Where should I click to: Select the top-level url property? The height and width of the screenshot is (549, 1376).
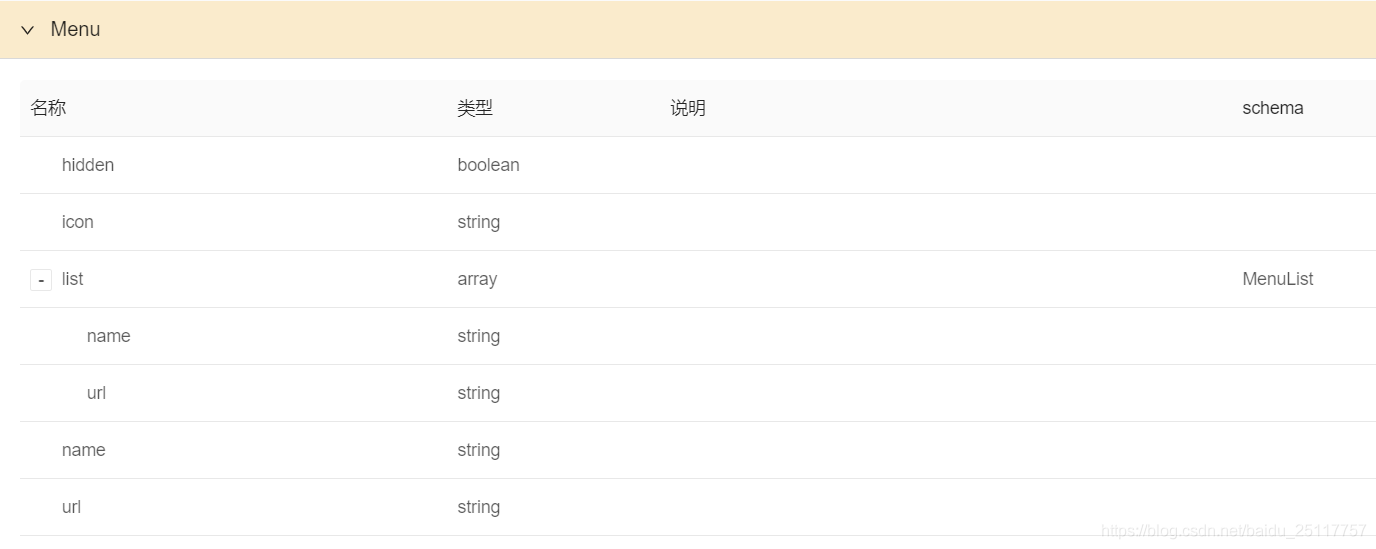tap(71, 507)
